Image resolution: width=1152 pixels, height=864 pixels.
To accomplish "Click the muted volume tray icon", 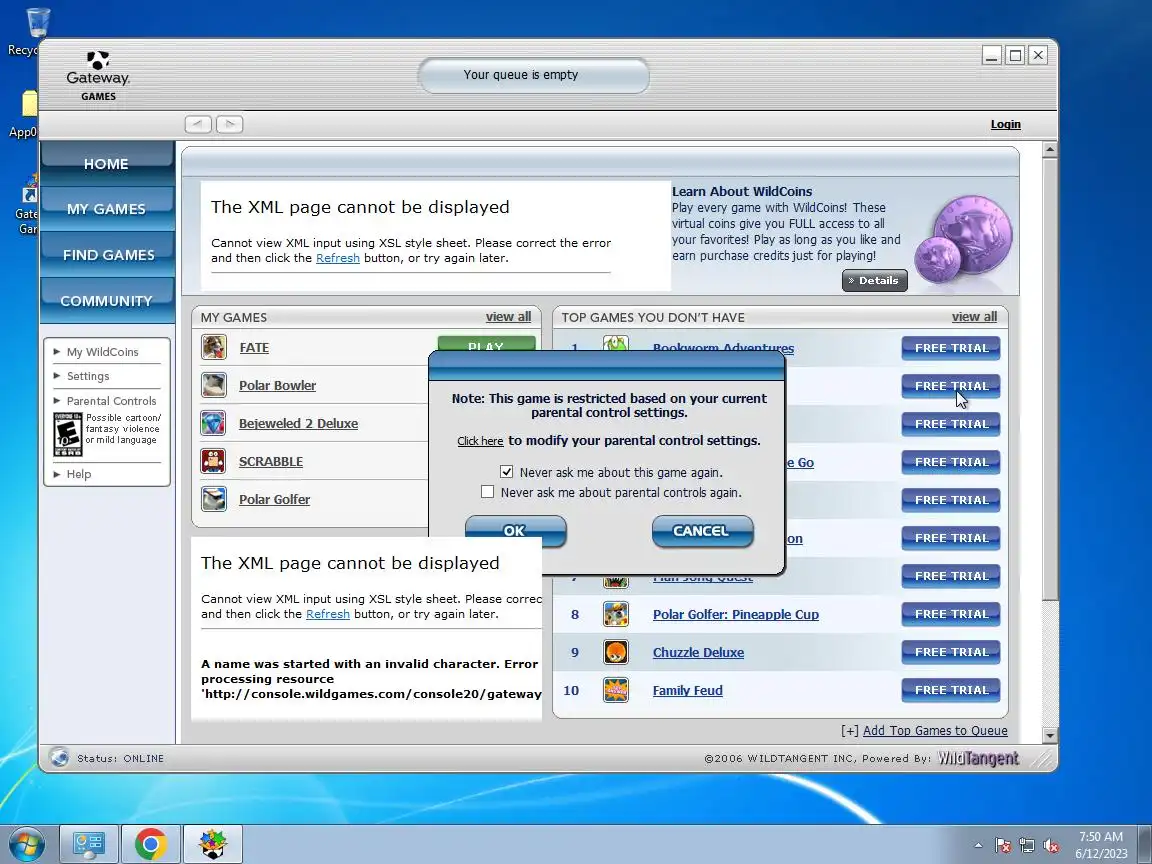I will tap(1051, 846).
